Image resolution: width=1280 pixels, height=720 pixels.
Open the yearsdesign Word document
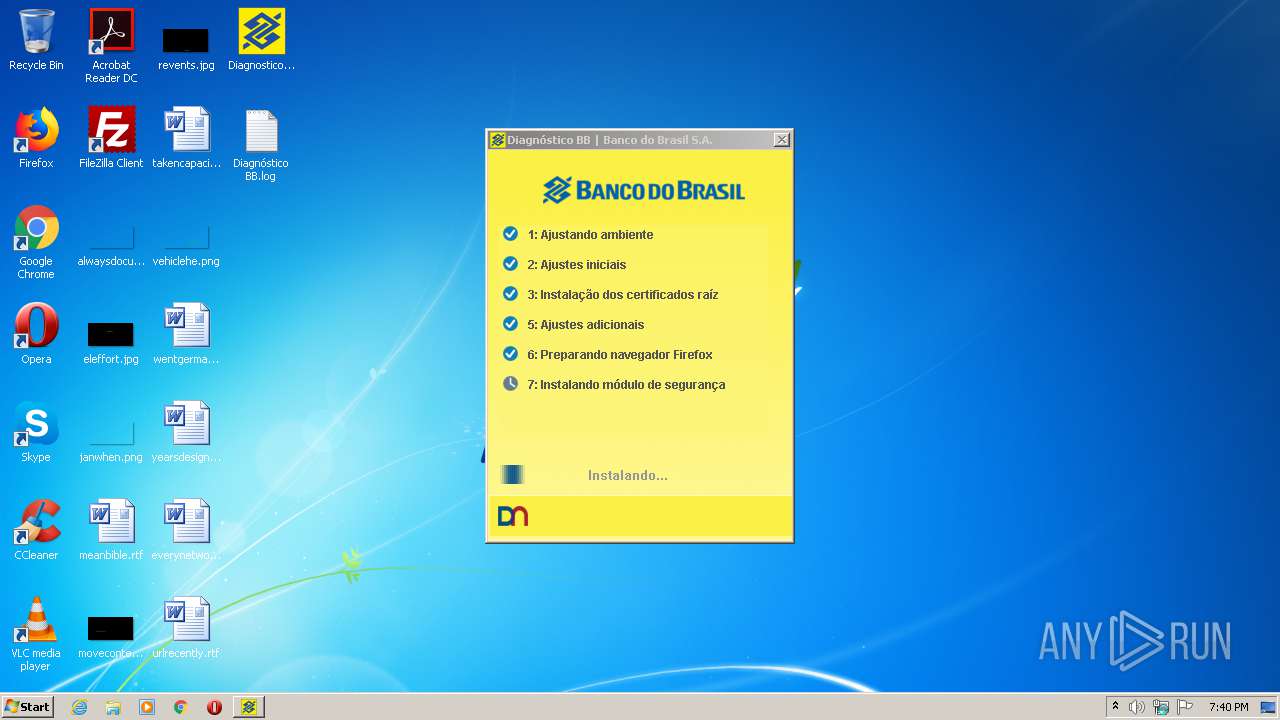click(x=186, y=432)
